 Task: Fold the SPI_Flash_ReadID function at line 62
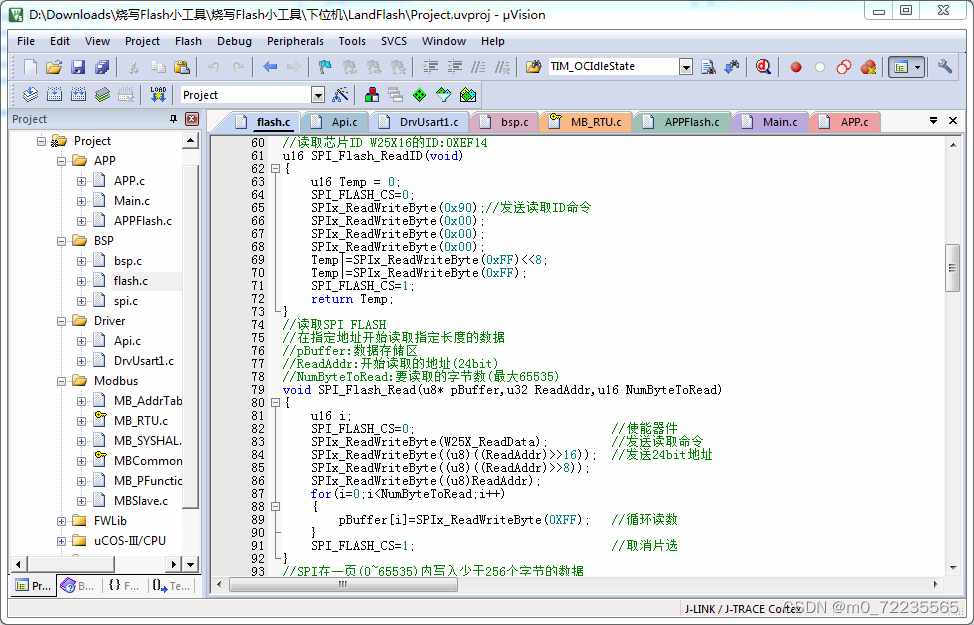pos(275,168)
